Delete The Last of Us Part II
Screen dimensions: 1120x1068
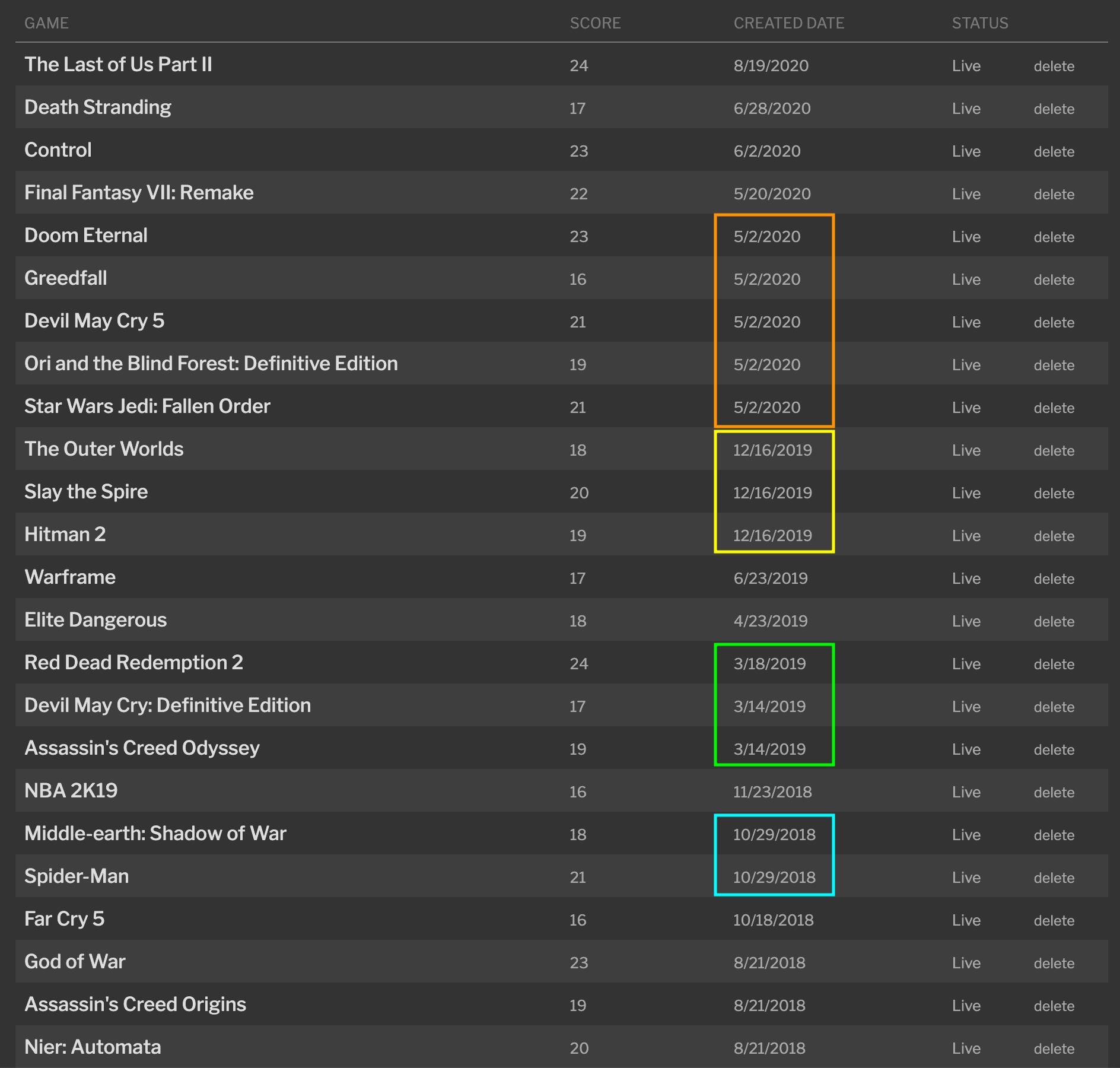1054,66
